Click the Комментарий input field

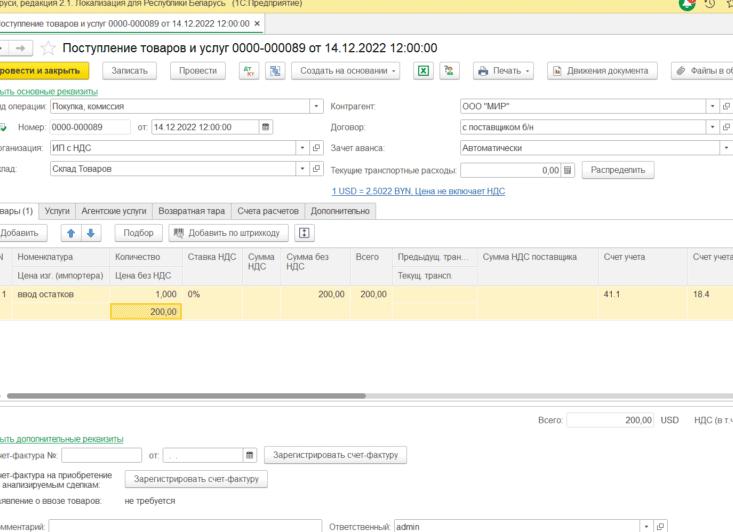pos(185,526)
